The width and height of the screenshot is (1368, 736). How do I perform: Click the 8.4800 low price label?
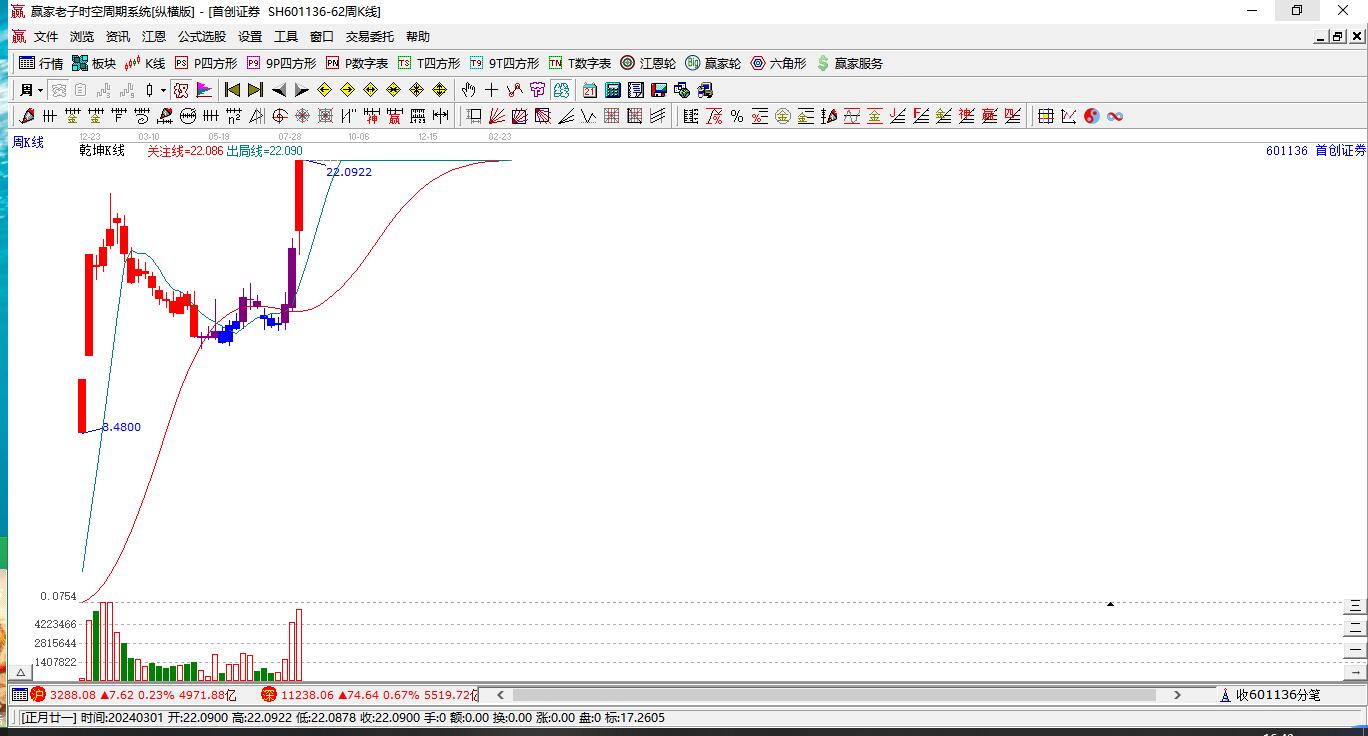(121, 427)
